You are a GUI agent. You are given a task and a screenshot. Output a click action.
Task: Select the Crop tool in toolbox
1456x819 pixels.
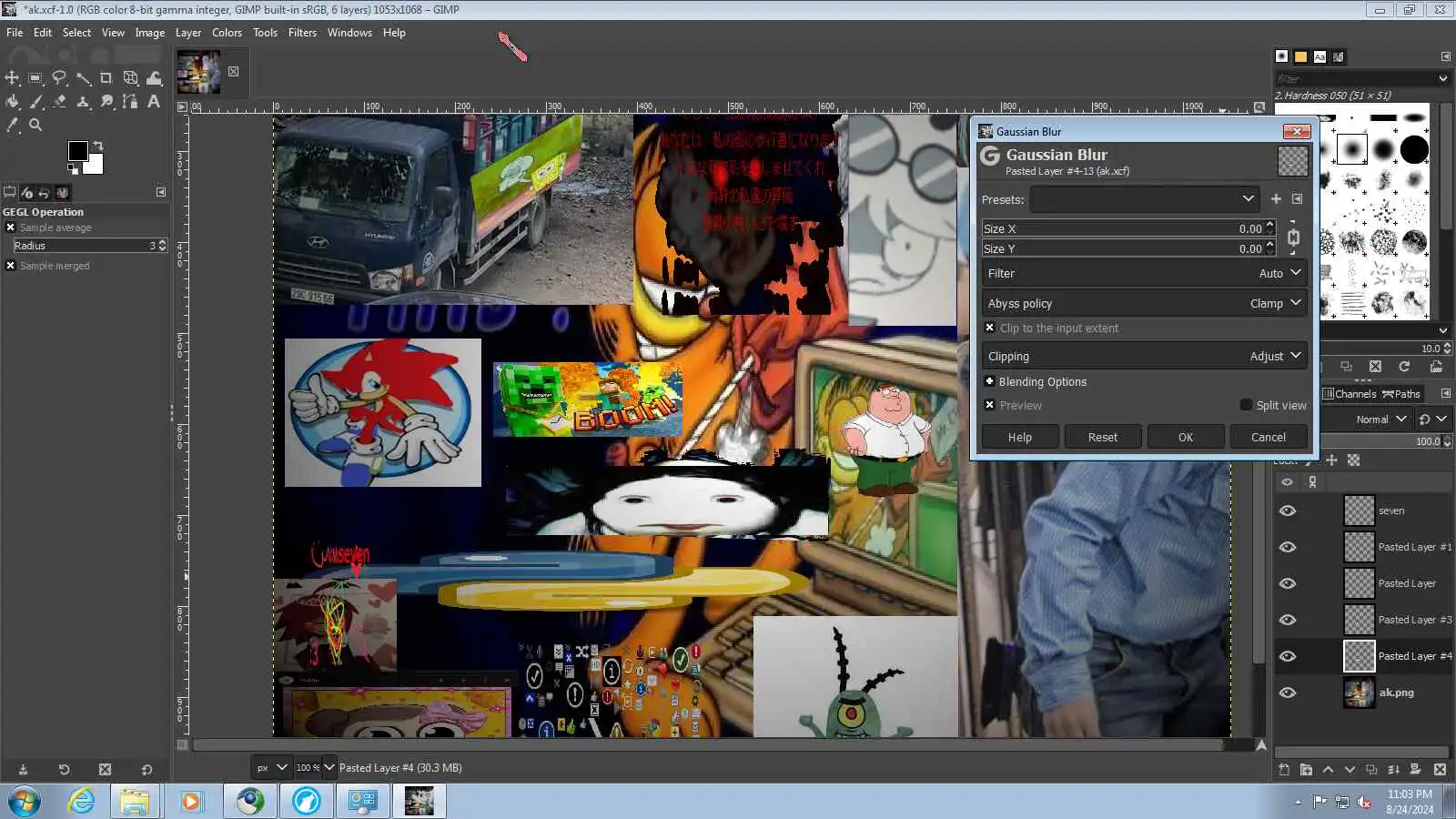tap(106, 78)
